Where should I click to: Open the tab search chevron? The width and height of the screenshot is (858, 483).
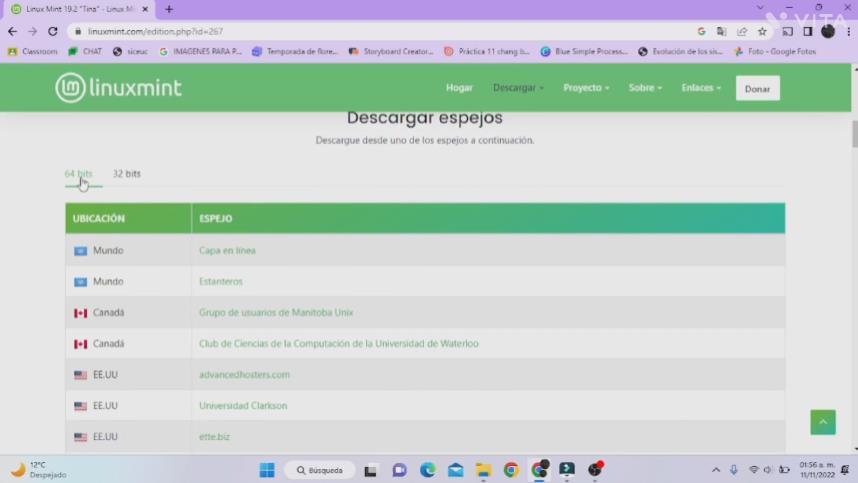760,8
